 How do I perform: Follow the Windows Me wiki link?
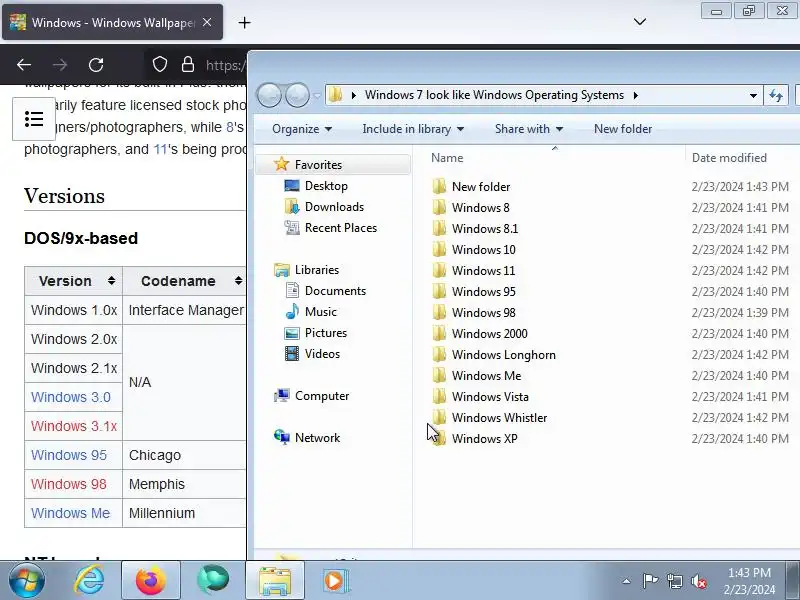(70, 513)
